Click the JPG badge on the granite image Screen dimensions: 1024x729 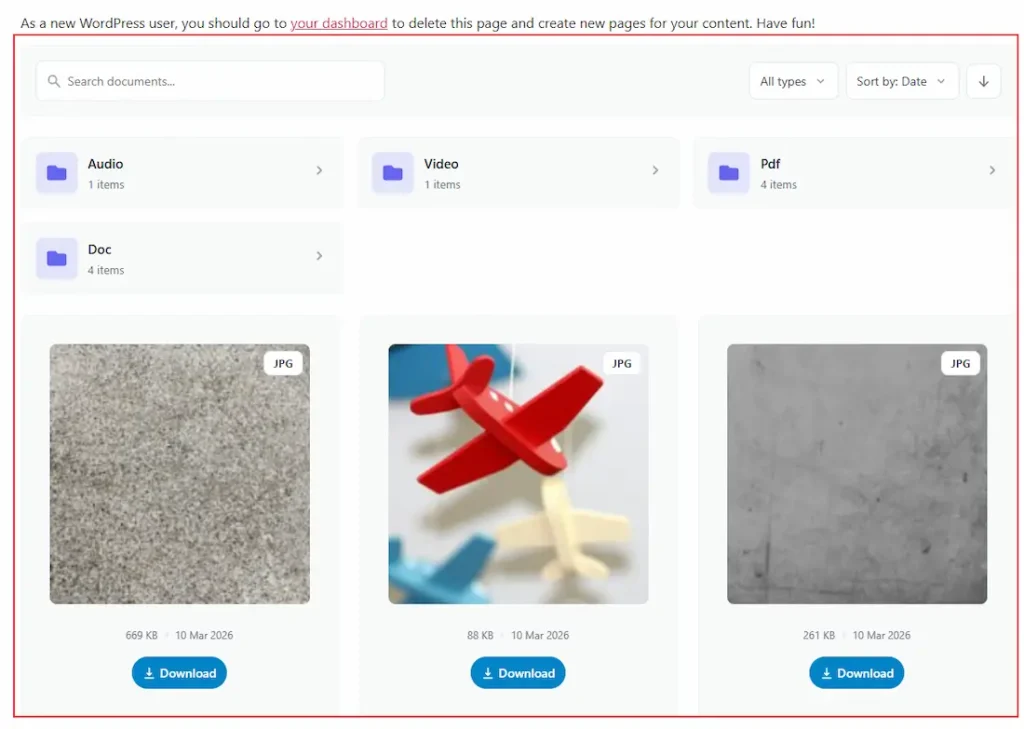tap(283, 363)
